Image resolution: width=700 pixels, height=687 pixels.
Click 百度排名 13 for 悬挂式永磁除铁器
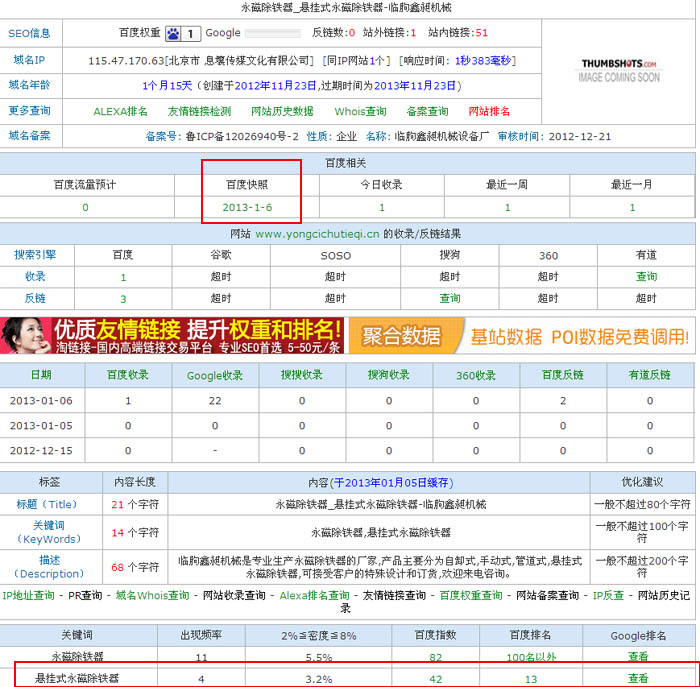tap(531, 679)
